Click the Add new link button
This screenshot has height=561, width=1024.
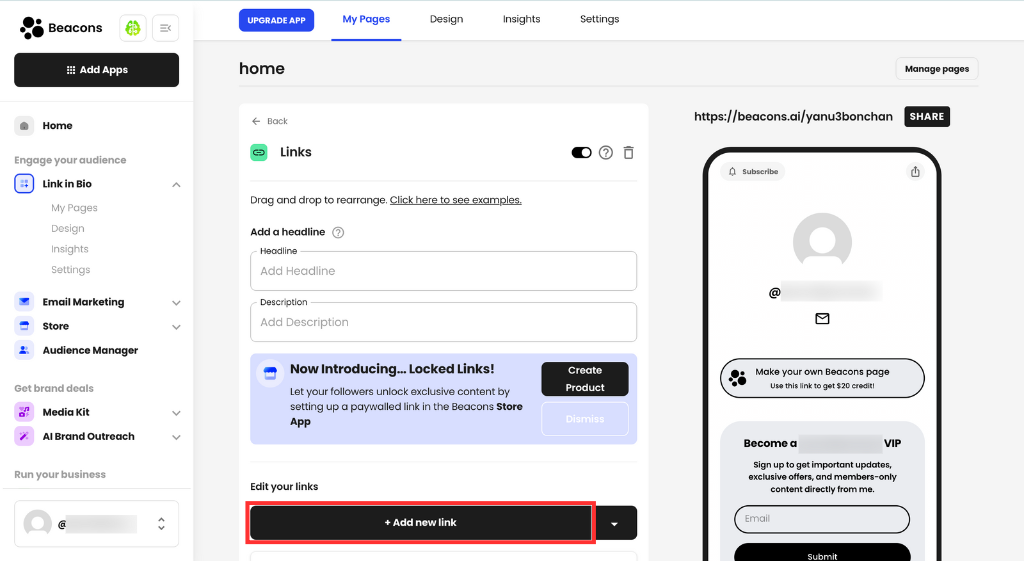[x=421, y=523]
